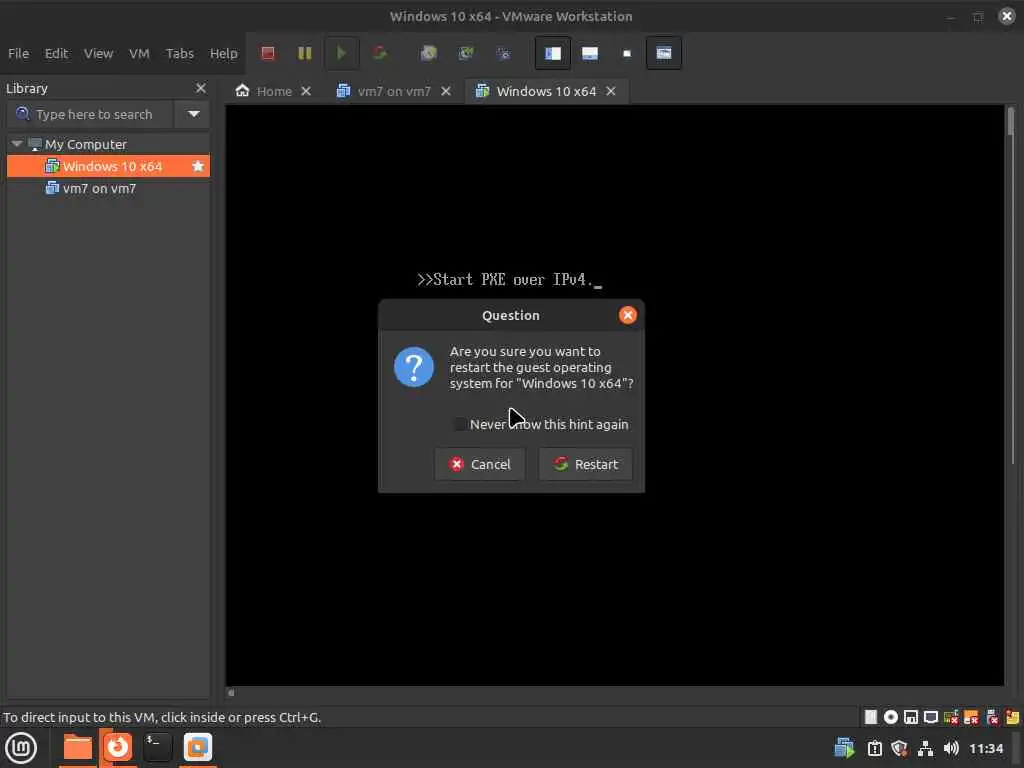Open the Tabs menu
Image resolution: width=1024 pixels, height=768 pixels.
tap(180, 53)
